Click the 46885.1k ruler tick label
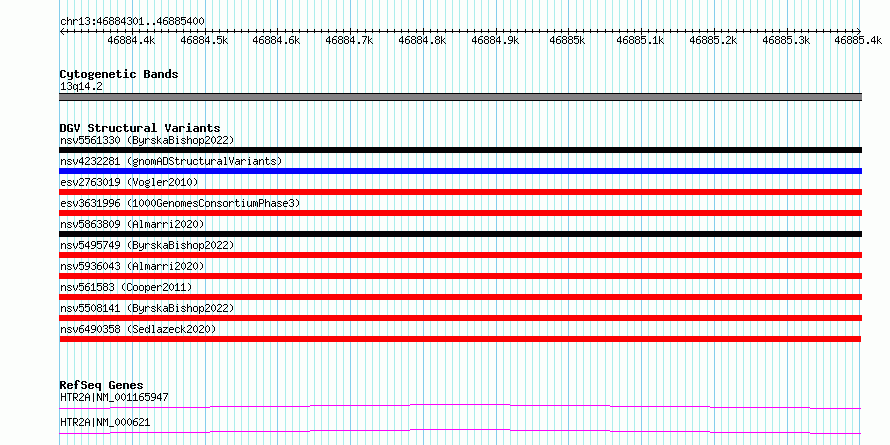This screenshot has width=890, height=445. [640, 40]
